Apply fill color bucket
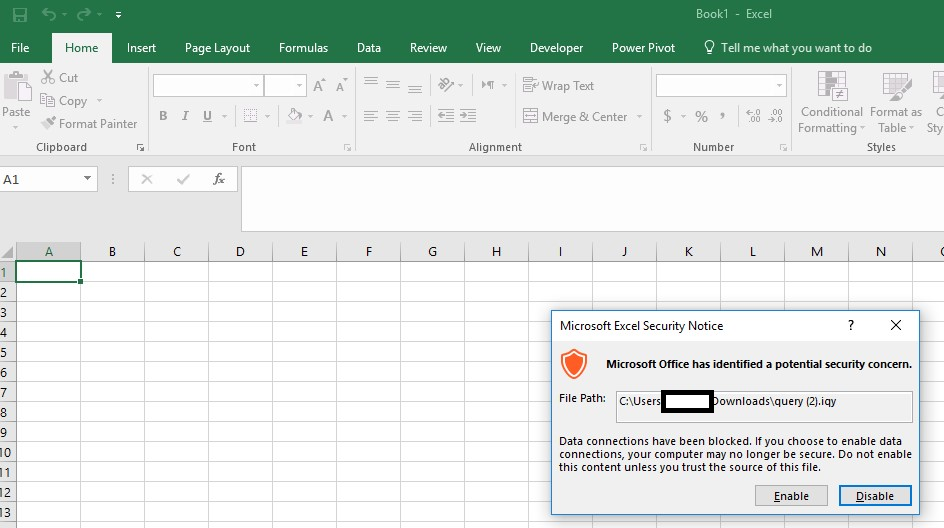The width and height of the screenshot is (944, 528). [x=294, y=116]
